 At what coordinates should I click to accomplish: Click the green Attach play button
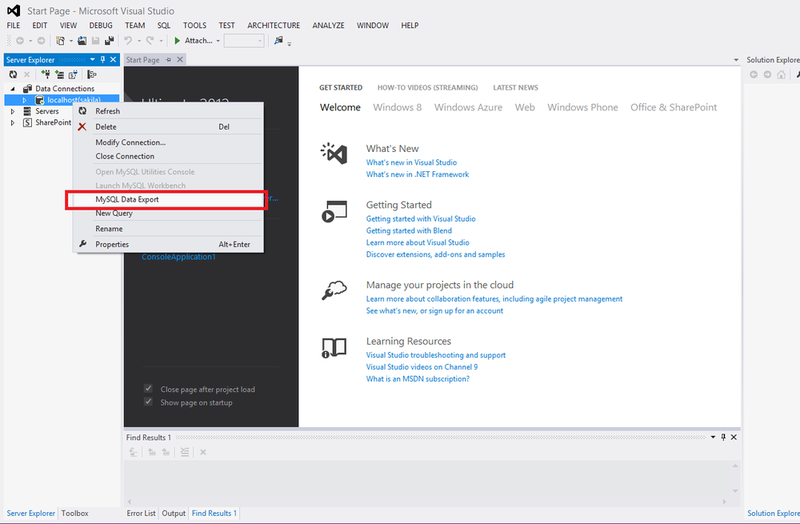coord(177,41)
